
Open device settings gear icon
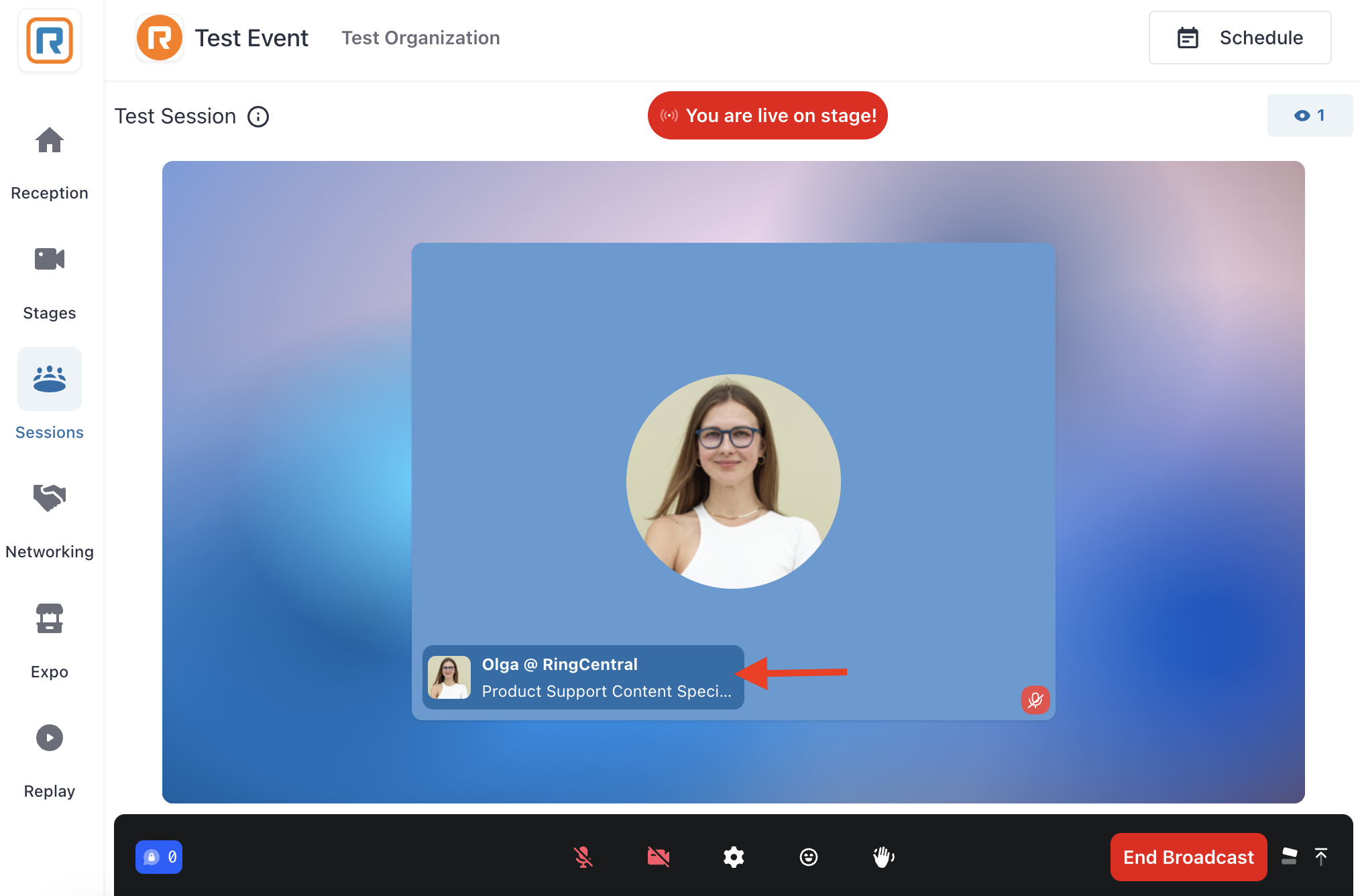734,856
